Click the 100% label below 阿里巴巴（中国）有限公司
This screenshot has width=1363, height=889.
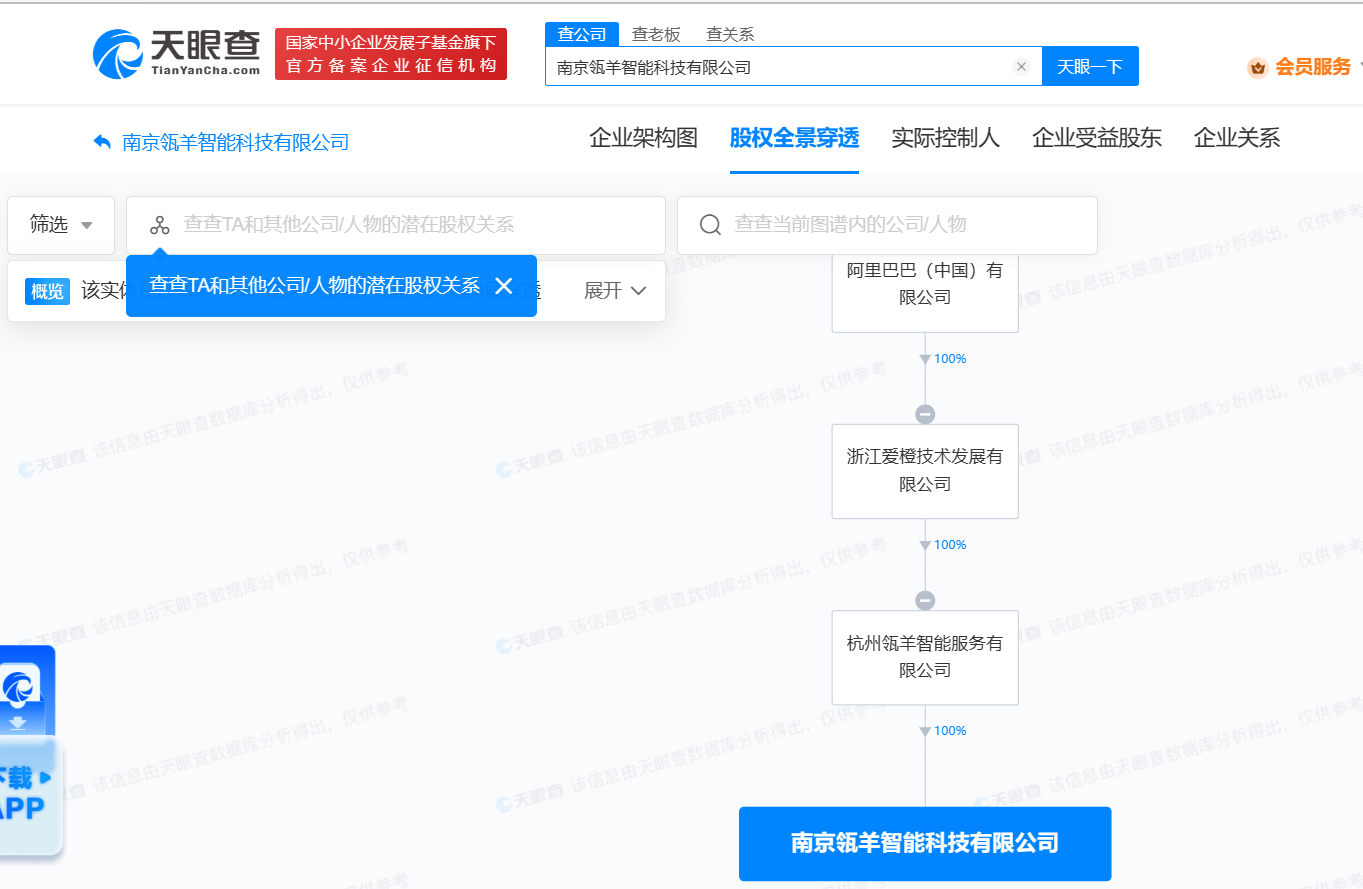pyautogui.click(x=950, y=358)
